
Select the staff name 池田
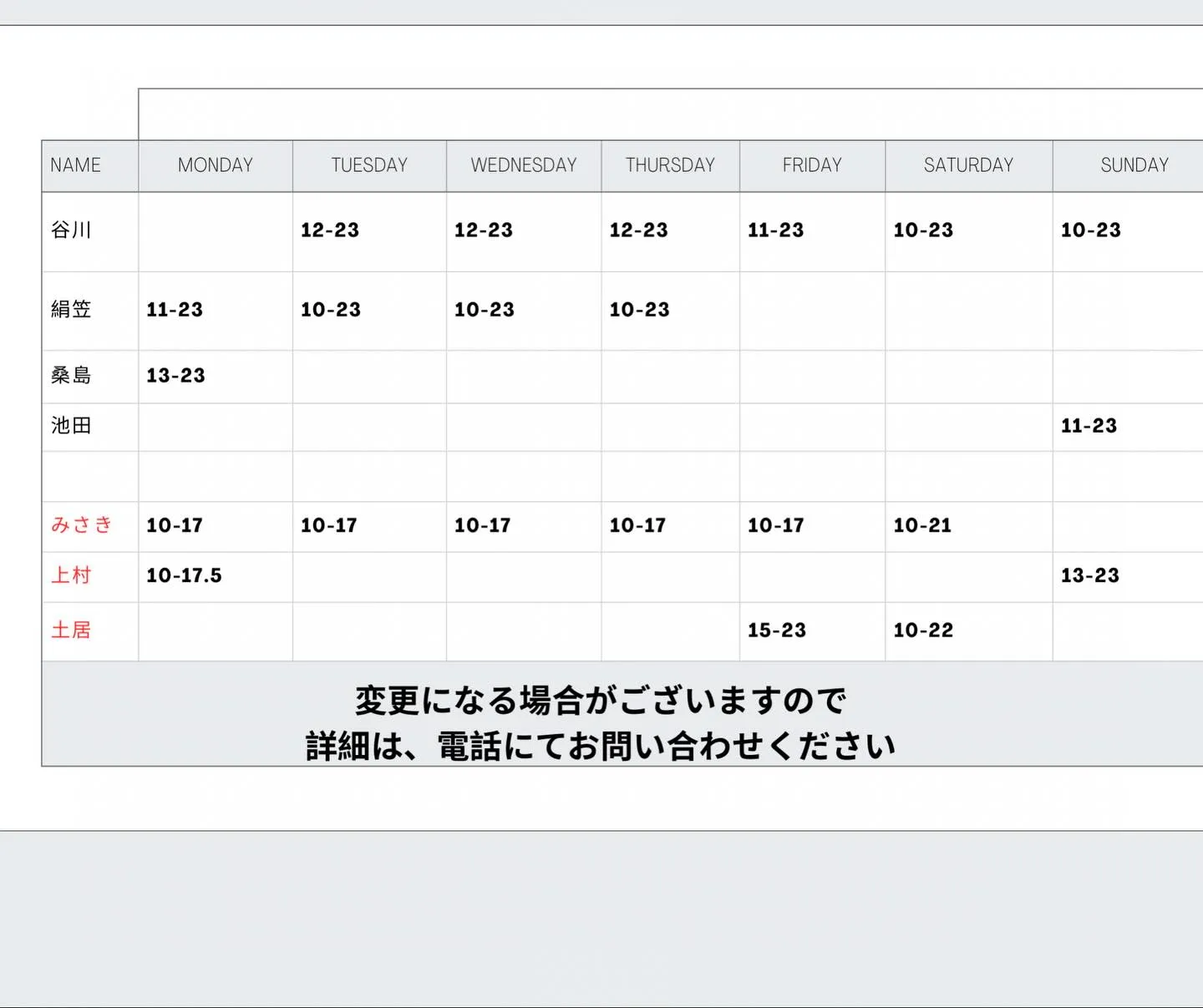(70, 426)
